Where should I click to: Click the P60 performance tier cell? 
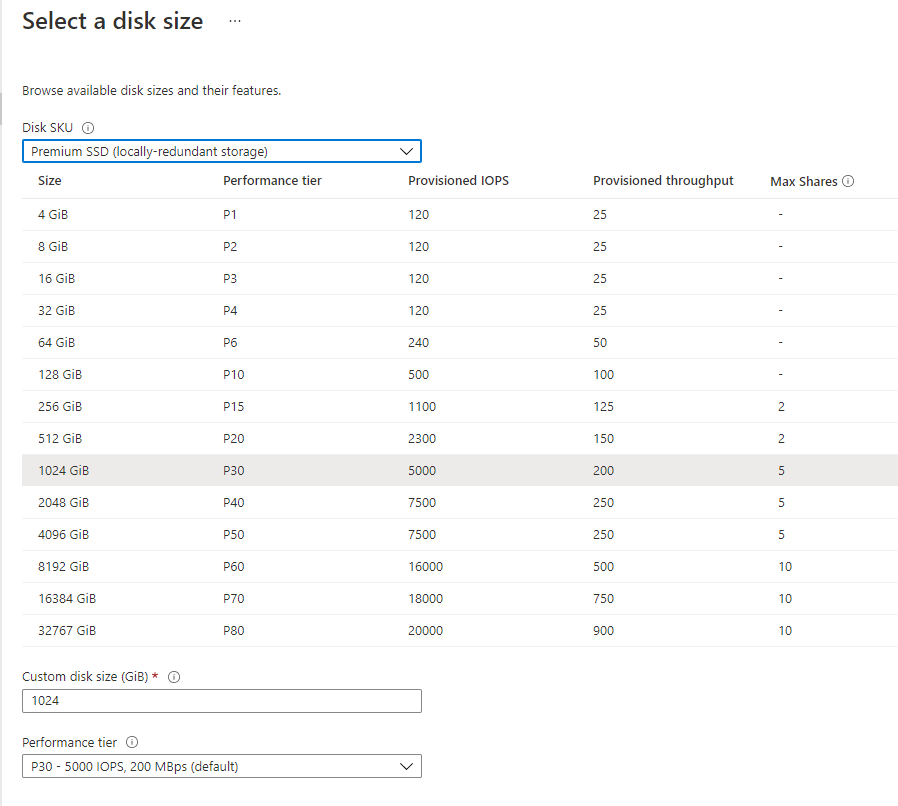point(234,567)
